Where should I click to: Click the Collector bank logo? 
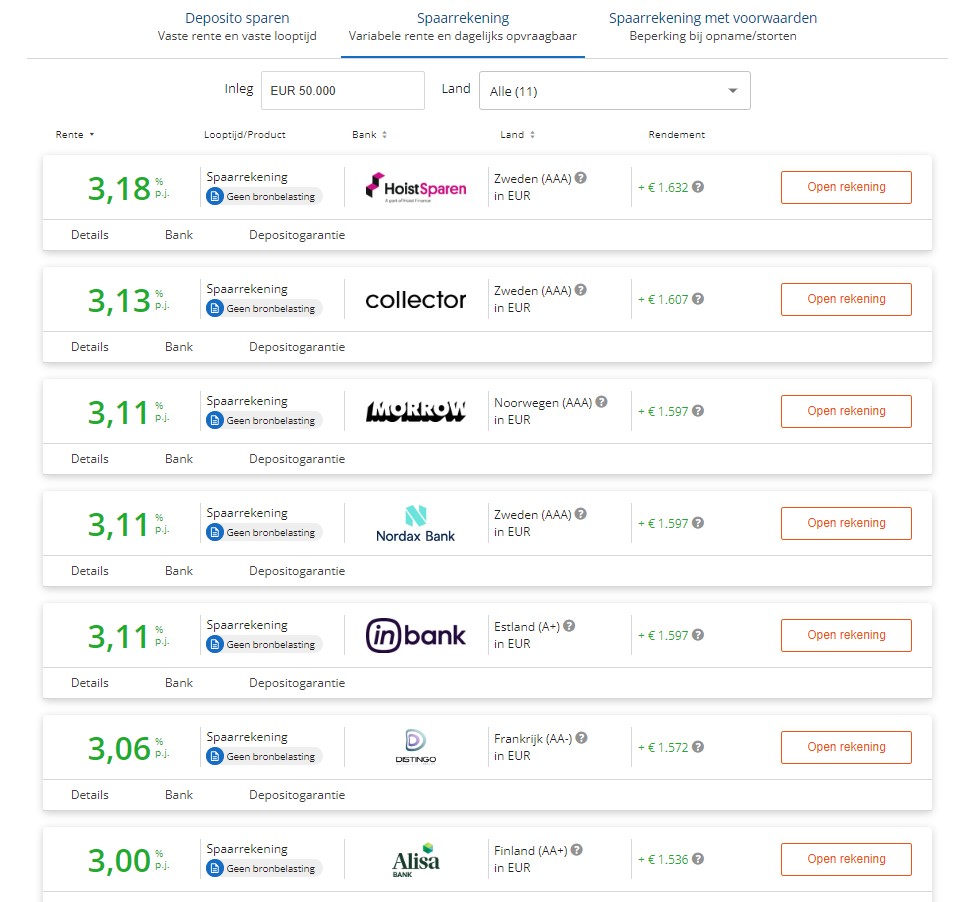coord(415,299)
